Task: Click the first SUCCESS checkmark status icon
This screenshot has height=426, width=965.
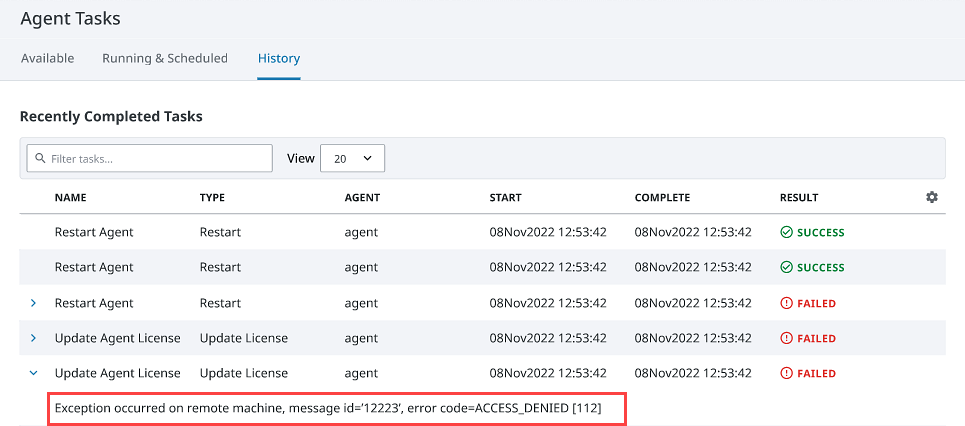Action: pos(786,233)
